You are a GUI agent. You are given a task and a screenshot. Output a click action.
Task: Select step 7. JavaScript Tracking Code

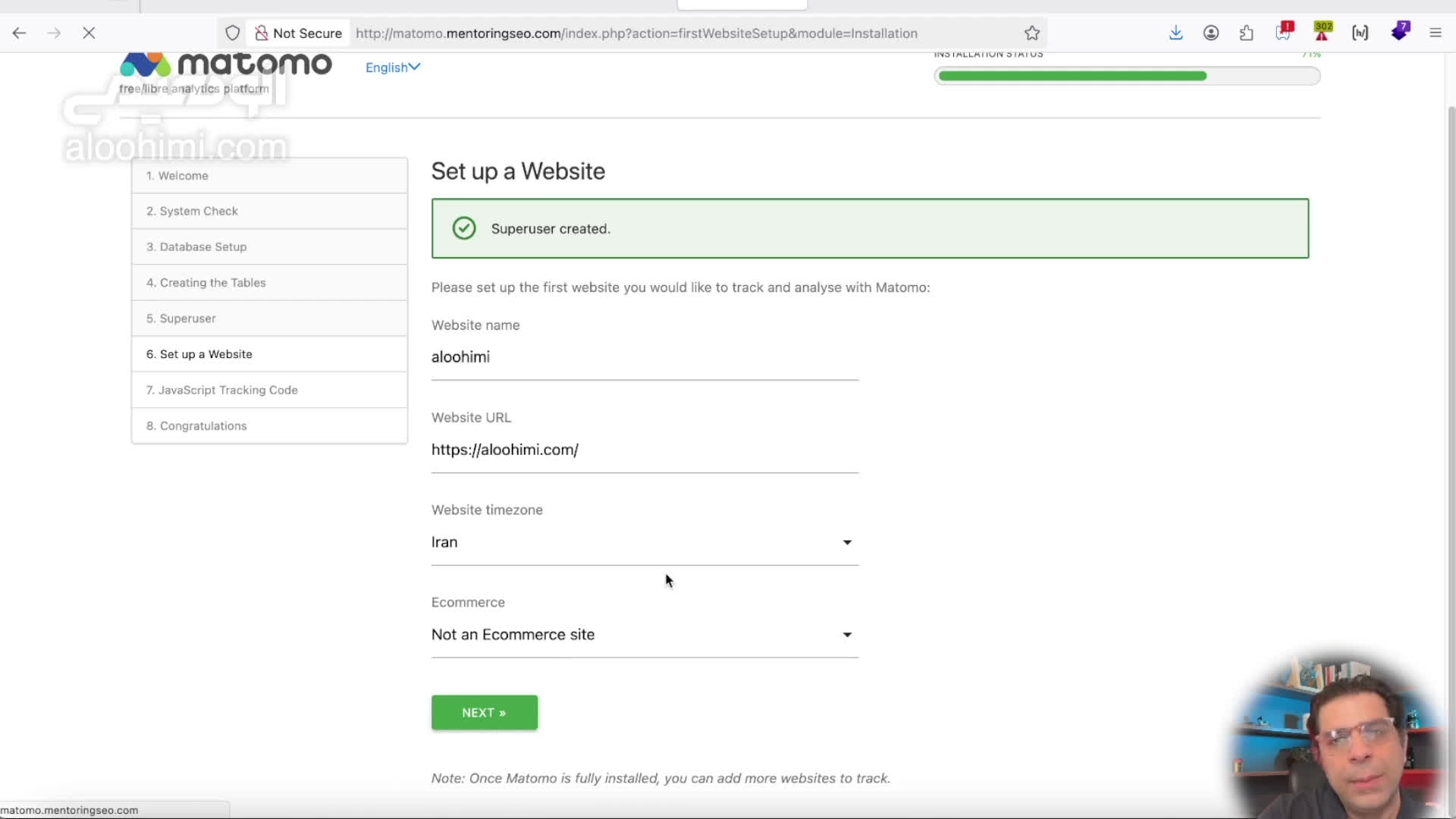click(269, 390)
